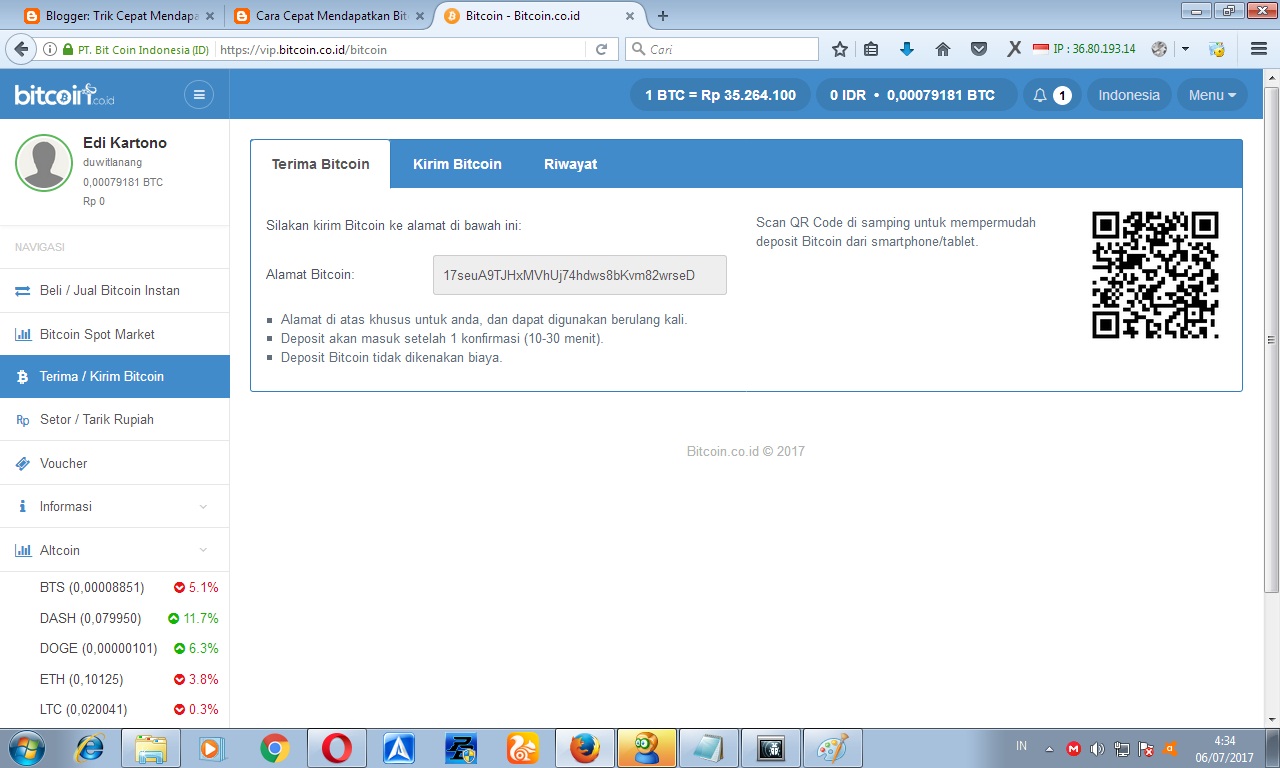
Task: Click the IN language indicator in tray
Action: 1021,746
